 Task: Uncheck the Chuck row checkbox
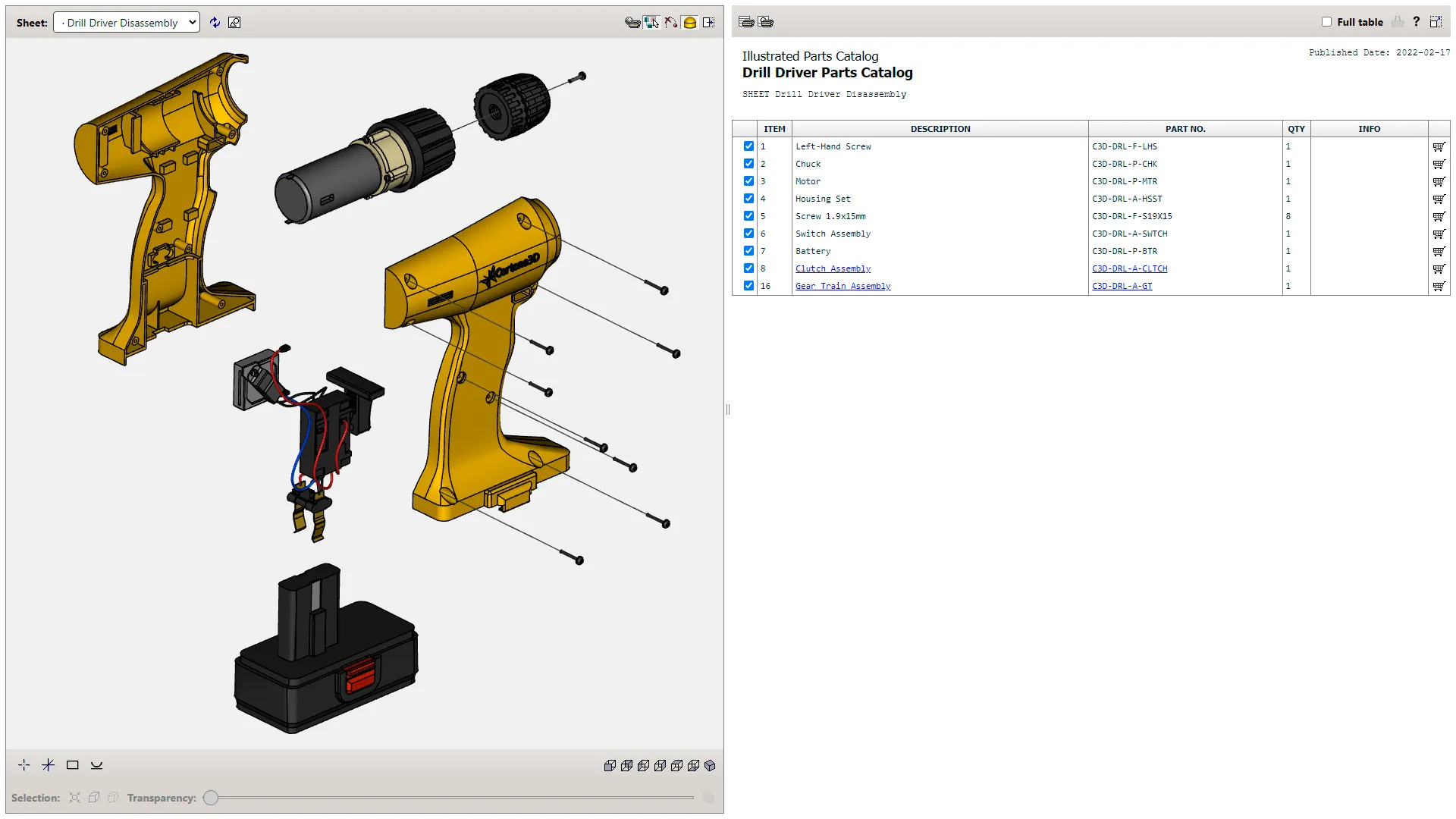pyautogui.click(x=748, y=164)
